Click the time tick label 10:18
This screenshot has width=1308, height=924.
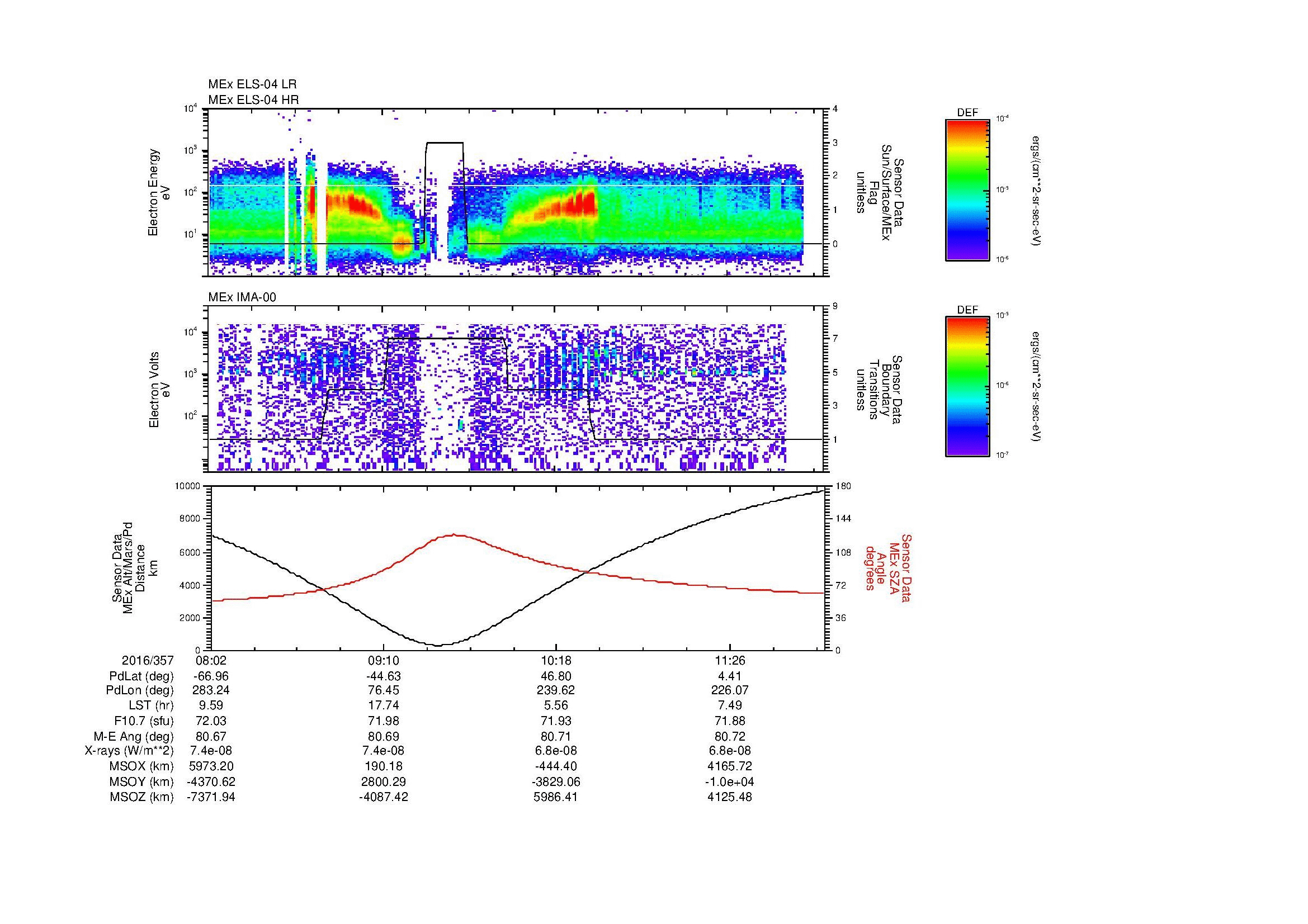pyautogui.click(x=556, y=661)
